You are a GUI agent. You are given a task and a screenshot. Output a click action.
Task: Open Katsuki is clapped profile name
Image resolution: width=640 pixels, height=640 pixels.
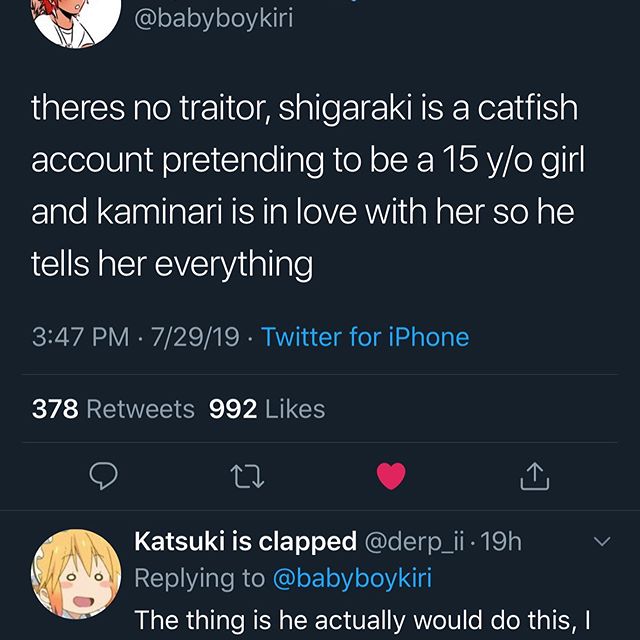point(245,541)
